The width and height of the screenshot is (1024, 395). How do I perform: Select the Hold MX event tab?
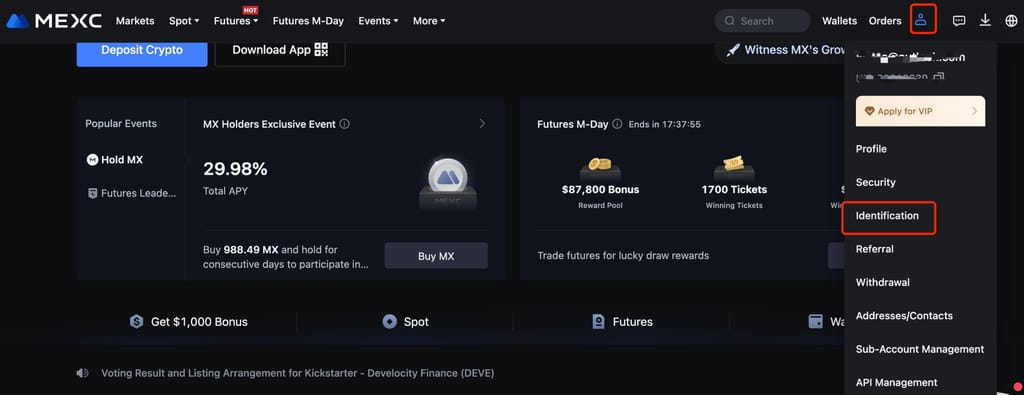click(115, 159)
